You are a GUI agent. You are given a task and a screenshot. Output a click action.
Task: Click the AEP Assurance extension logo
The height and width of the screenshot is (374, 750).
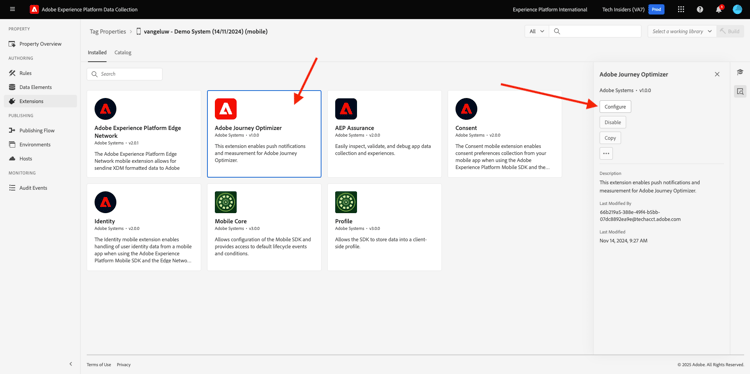[346, 109]
